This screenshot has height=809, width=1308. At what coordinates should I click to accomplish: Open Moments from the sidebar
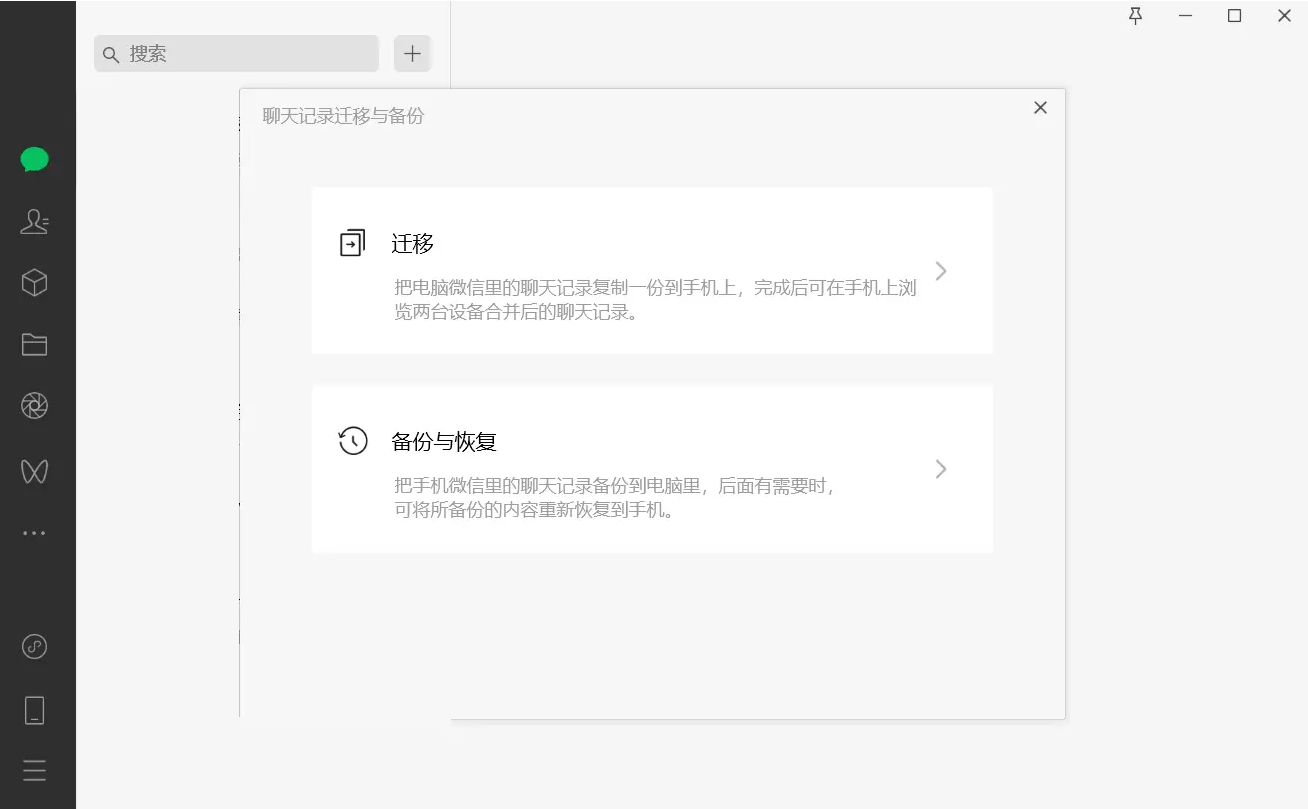point(34,405)
